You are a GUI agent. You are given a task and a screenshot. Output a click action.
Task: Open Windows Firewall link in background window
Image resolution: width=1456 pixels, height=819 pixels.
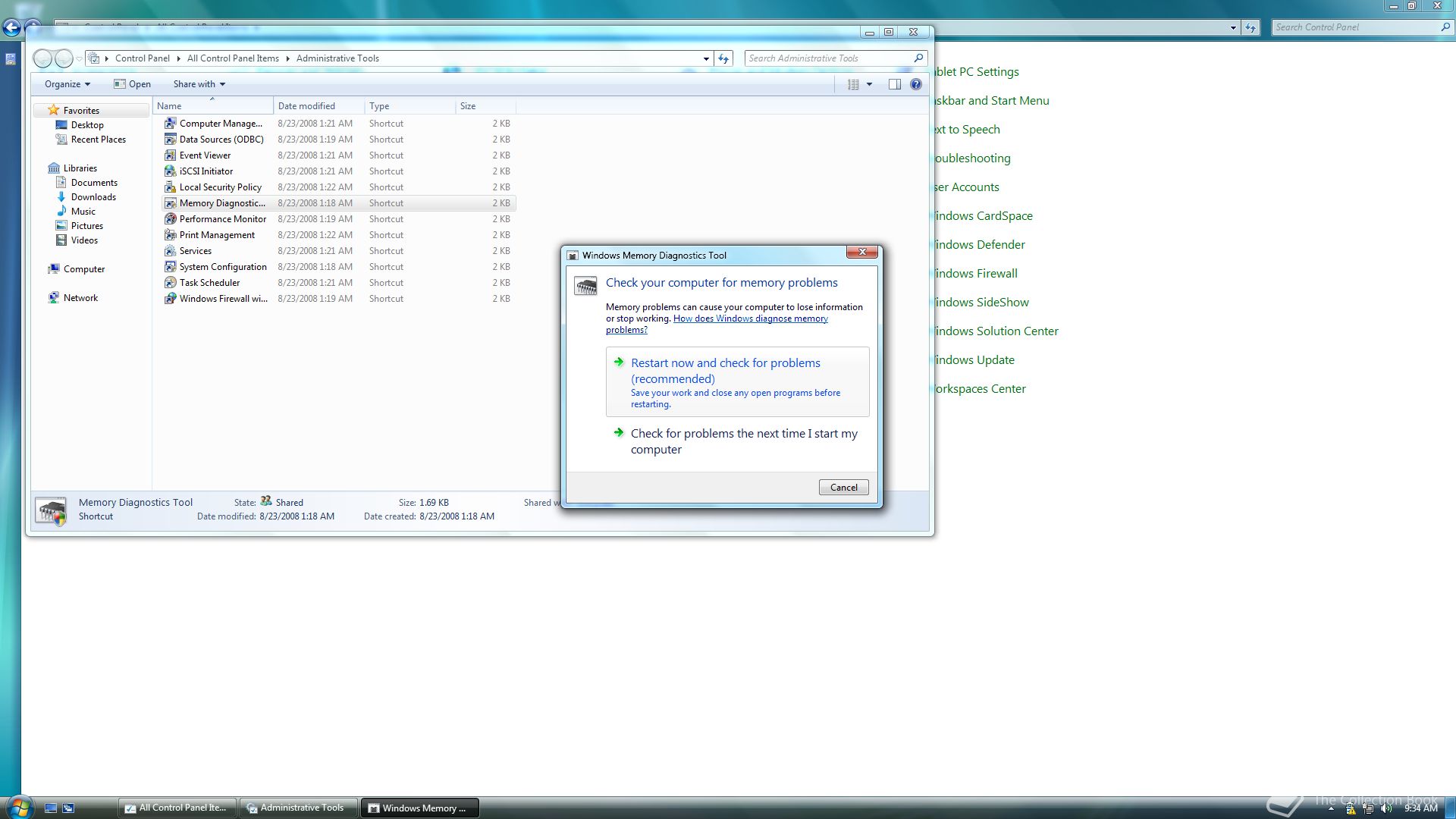point(976,274)
